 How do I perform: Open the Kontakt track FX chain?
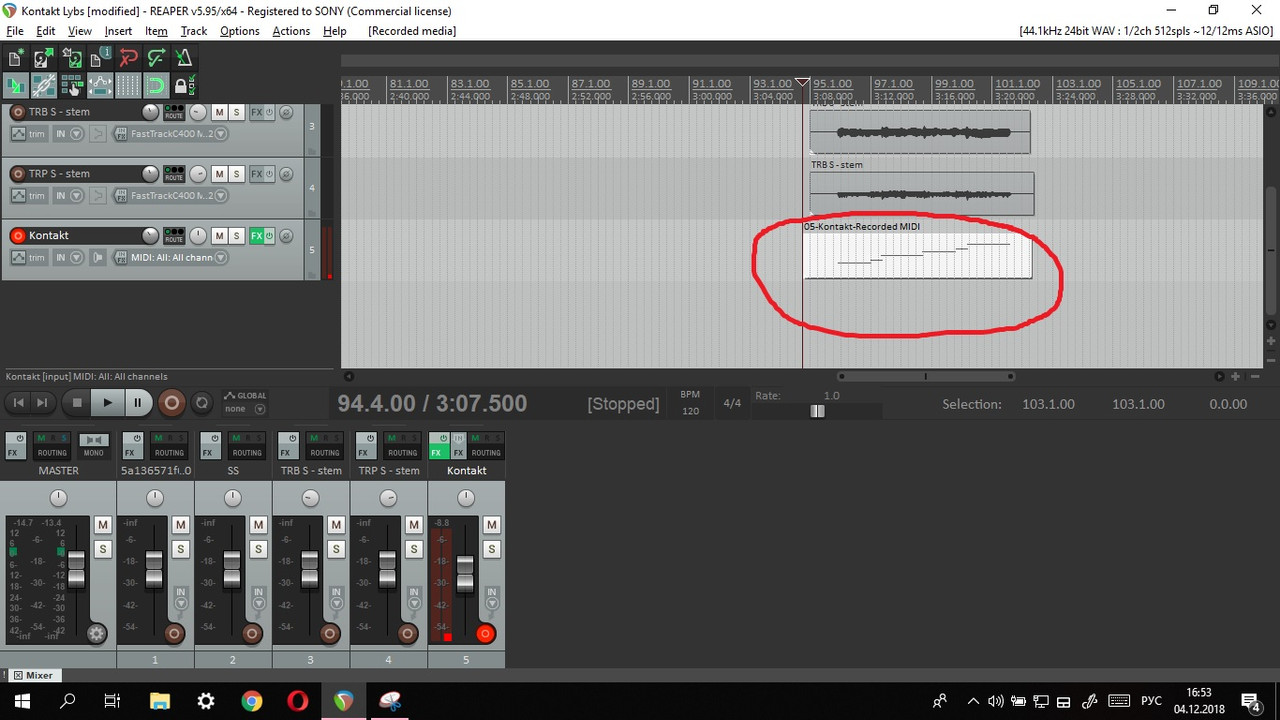click(x=256, y=236)
